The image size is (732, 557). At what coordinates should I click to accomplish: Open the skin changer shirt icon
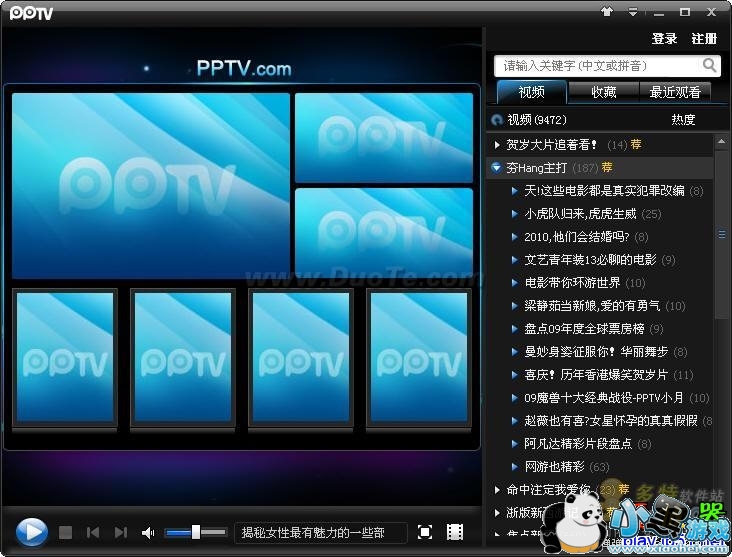606,12
